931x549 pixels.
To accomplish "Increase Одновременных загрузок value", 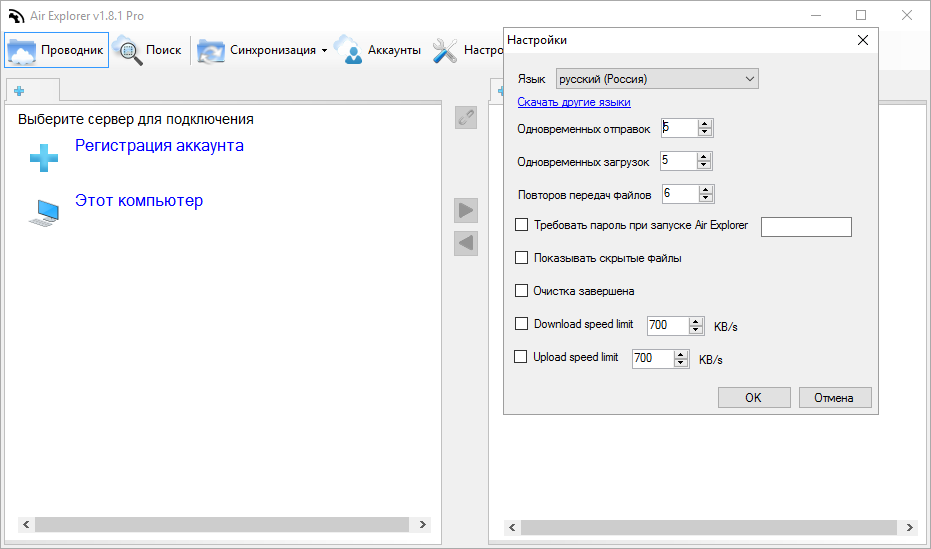I will coord(704,157).
